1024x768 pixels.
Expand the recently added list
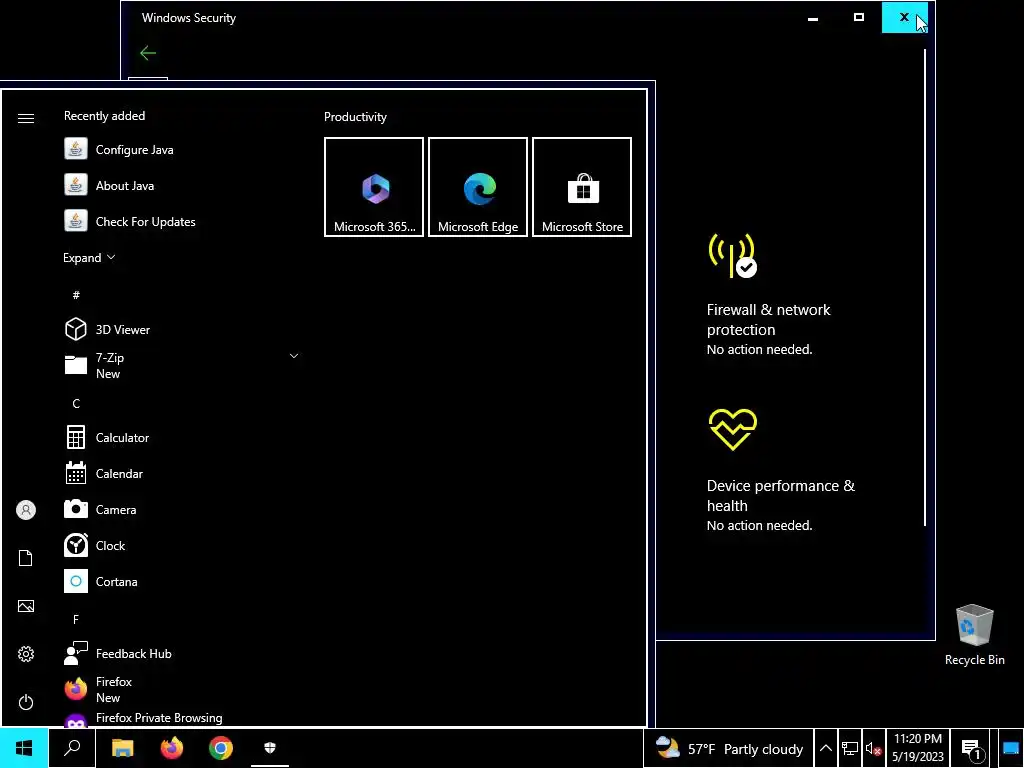tap(89, 258)
